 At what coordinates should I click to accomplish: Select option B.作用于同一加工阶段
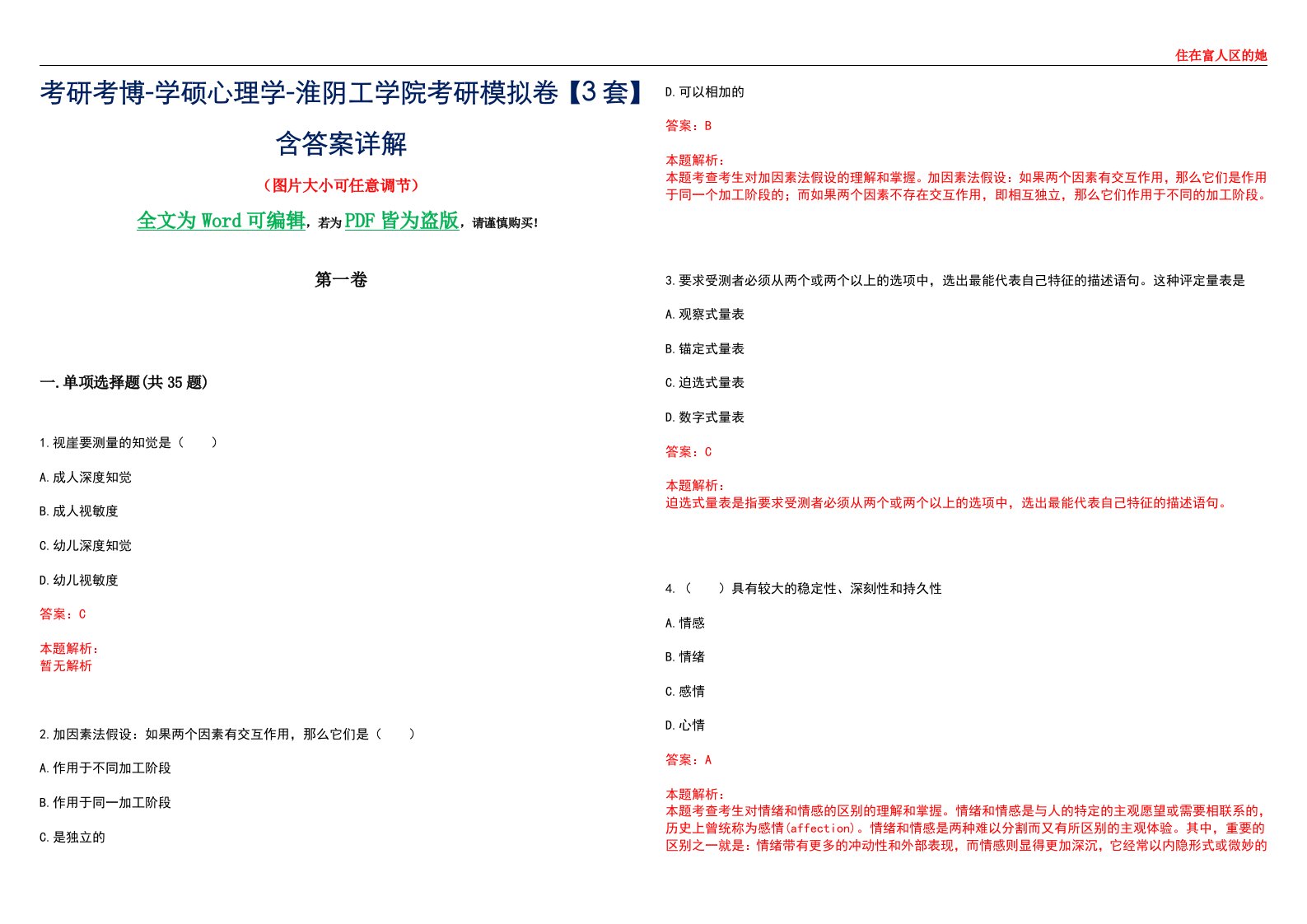coord(105,803)
